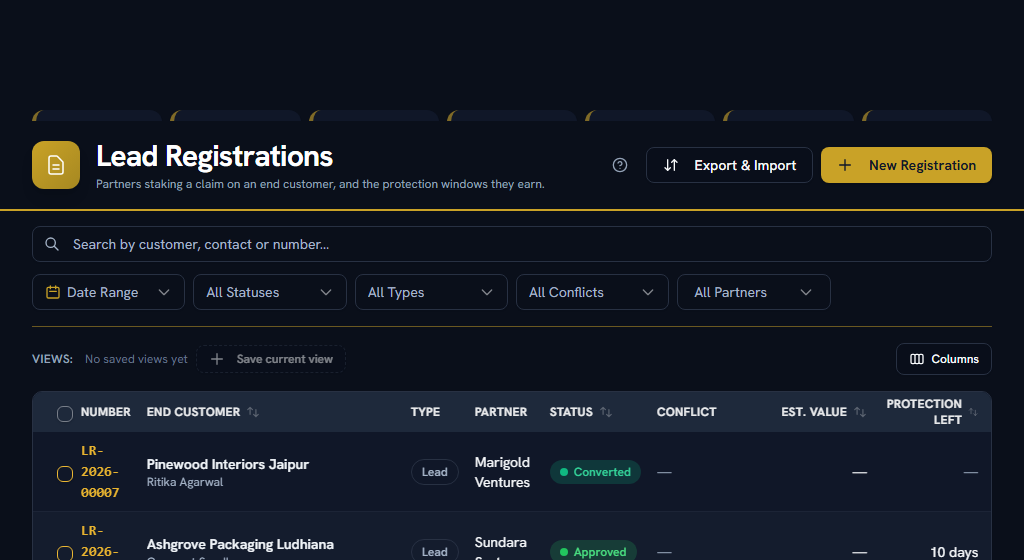Screen dimensions: 1024x560
Task: Check the Ashgrove Packaging Ludhiana row checkbox
Action: [65, 553]
